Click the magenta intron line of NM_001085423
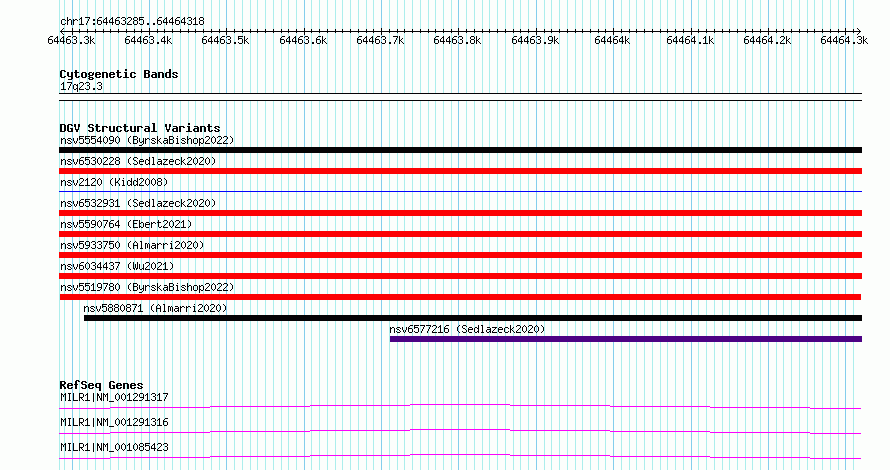The image size is (890, 470). click(x=460, y=456)
